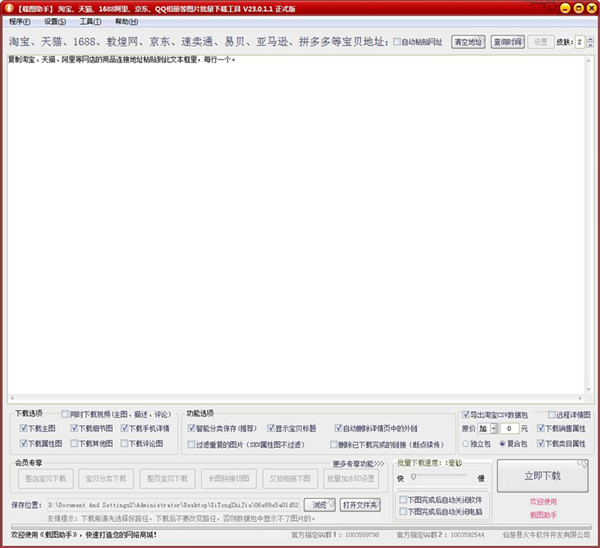Toggle the 同时下载视频 checkbox
The width and height of the screenshot is (600, 548).
(x=66, y=414)
